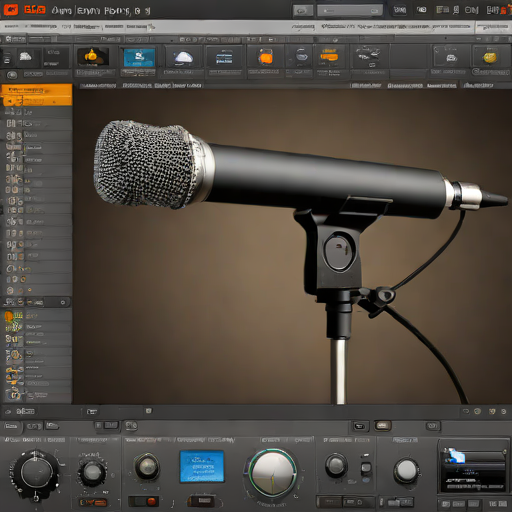Open the mini display panel with blue icon at bottom right
The image size is (512, 512).
[473, 466]
